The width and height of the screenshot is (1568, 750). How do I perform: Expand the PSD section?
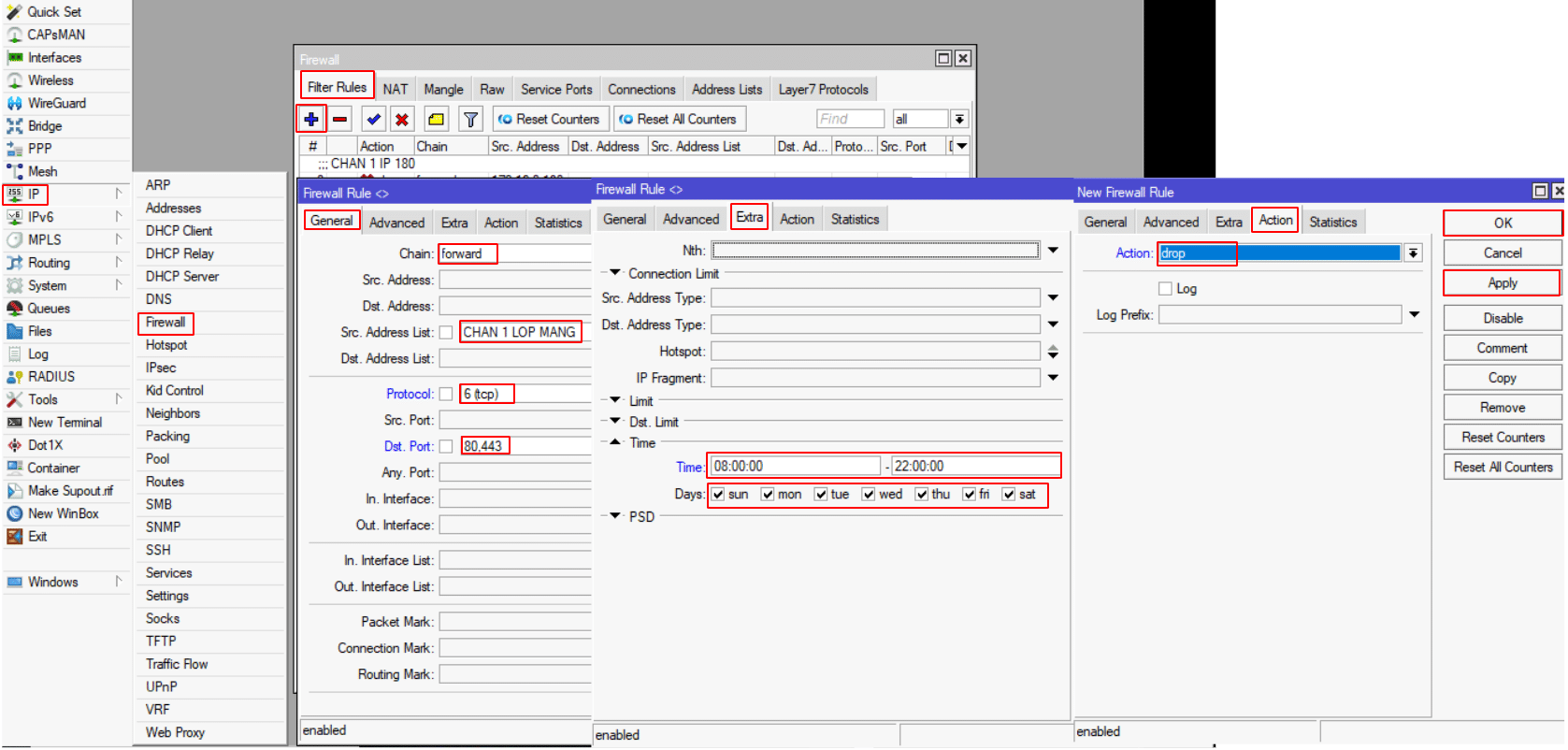[x=615, y=516]
